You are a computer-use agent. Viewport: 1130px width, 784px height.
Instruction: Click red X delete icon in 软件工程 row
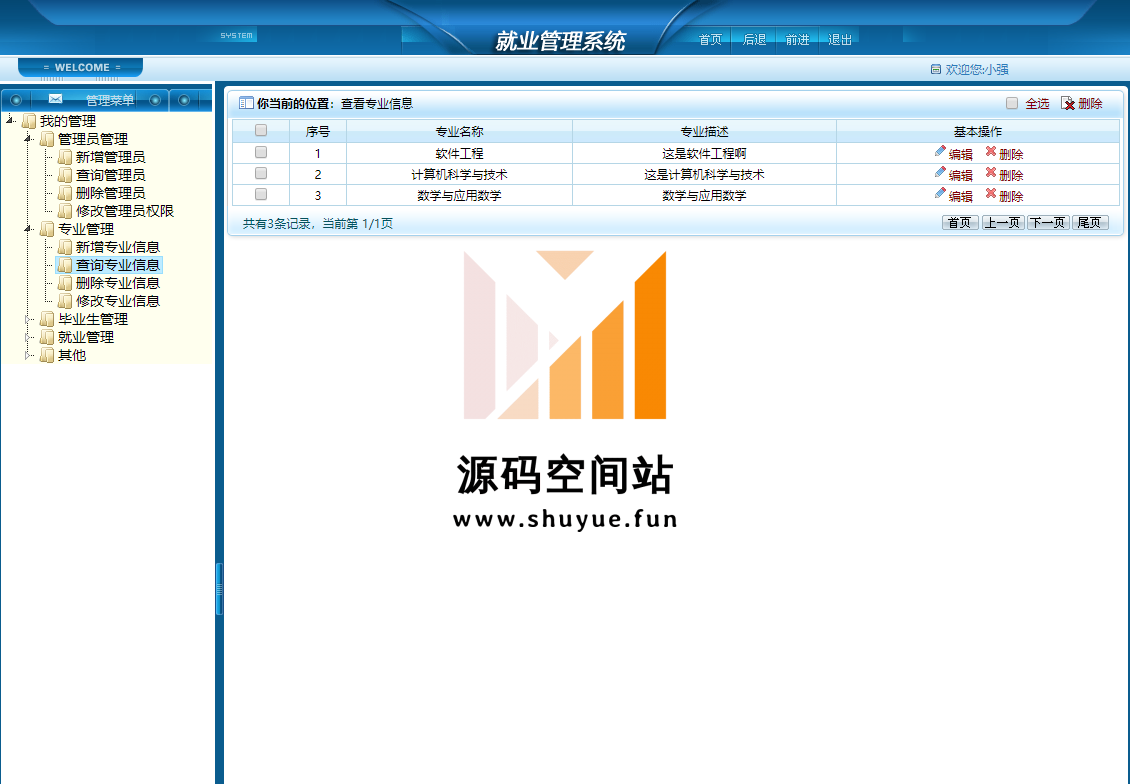(x=991, y=151)
